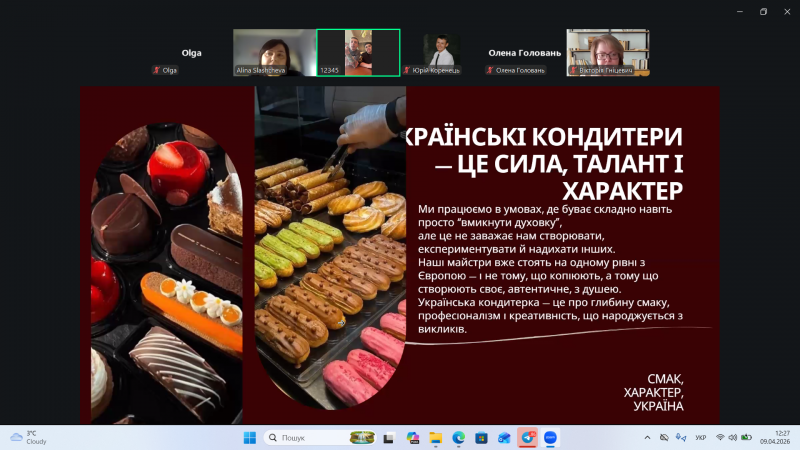The width and height of the screenshot is (800, 450).
Task: Select the 12345 participant video tile
Action: click(x=358, y=52)
